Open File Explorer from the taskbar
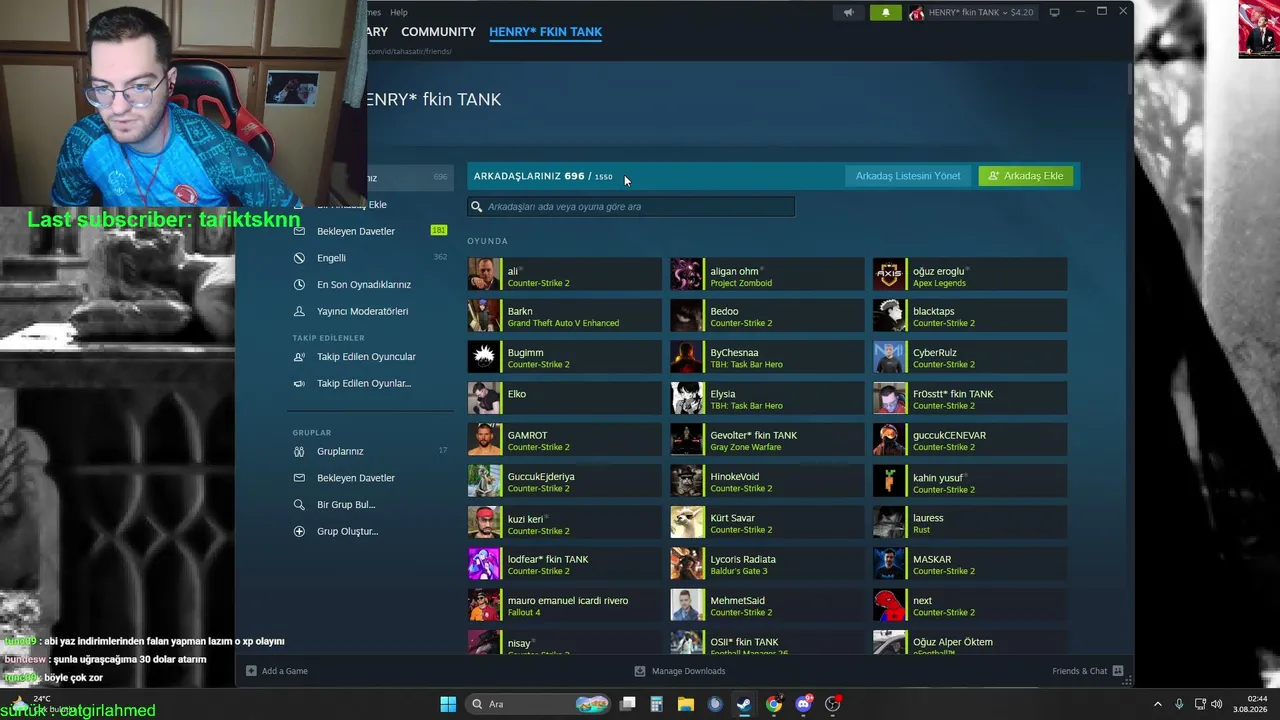The image size is (1280, 720). tap(686, 704)
